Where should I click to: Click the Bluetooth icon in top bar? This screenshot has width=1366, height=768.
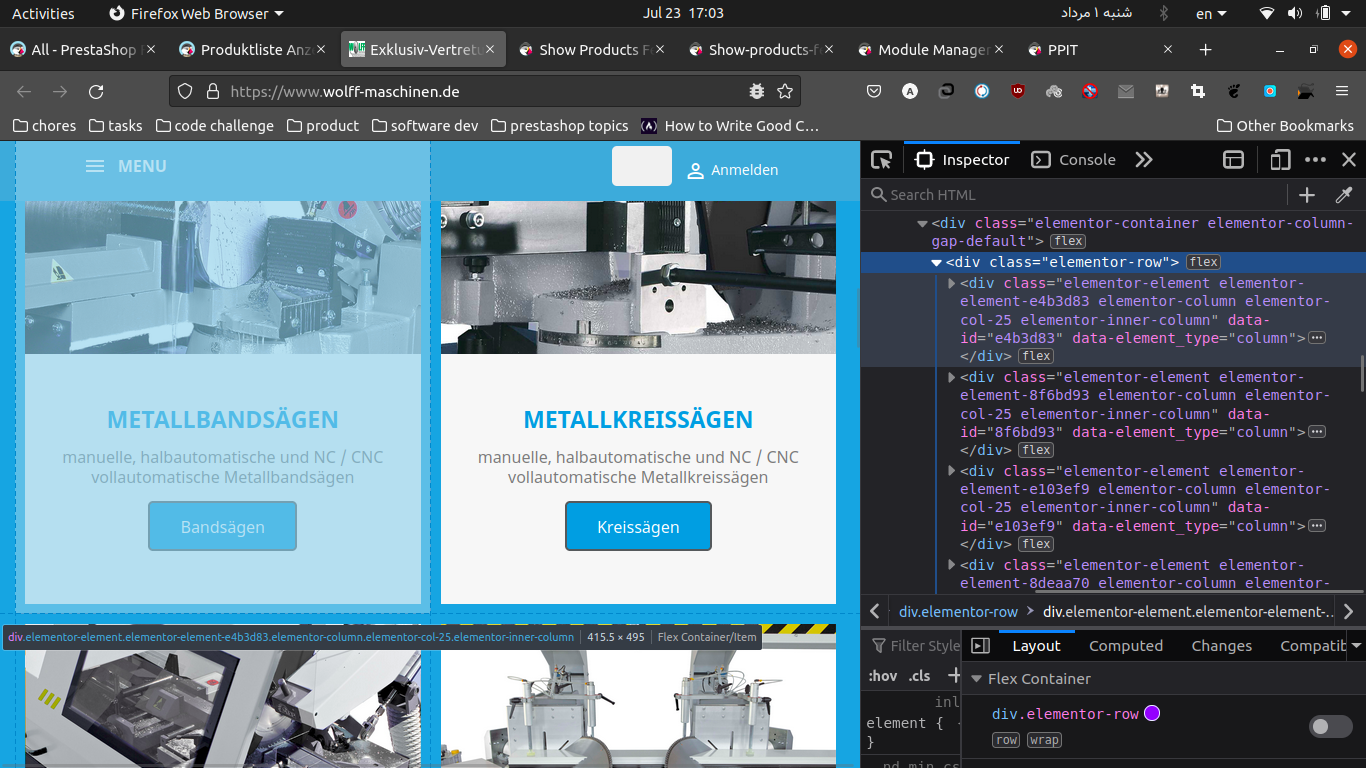tap(1163, 13)
